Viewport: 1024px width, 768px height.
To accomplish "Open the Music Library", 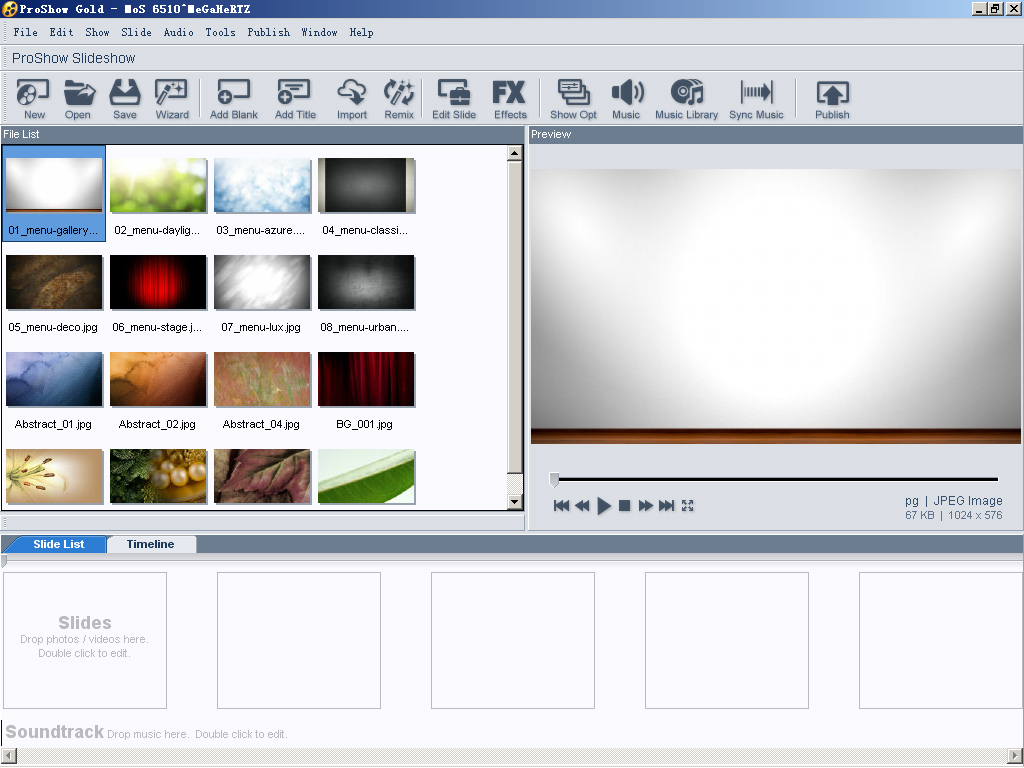I will (x=686, y=99).
